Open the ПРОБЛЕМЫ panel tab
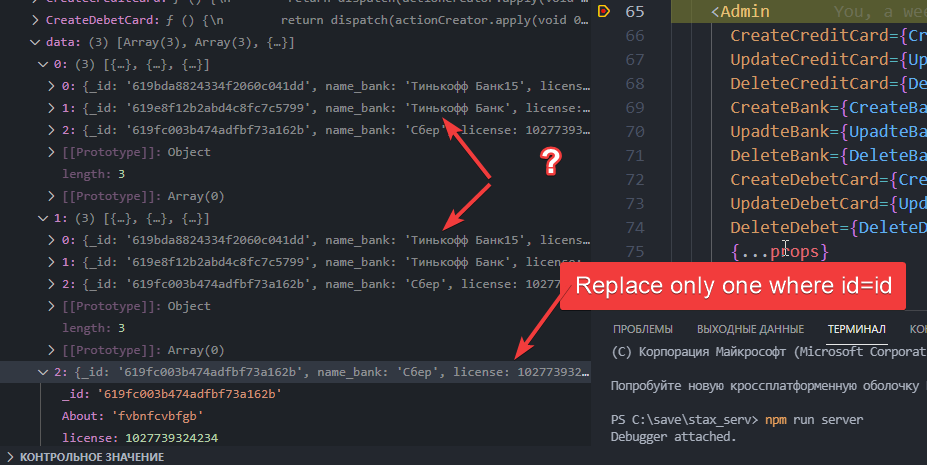Image resolution: width=927 pixels, height=465 pixels. (x=643, y=329)
